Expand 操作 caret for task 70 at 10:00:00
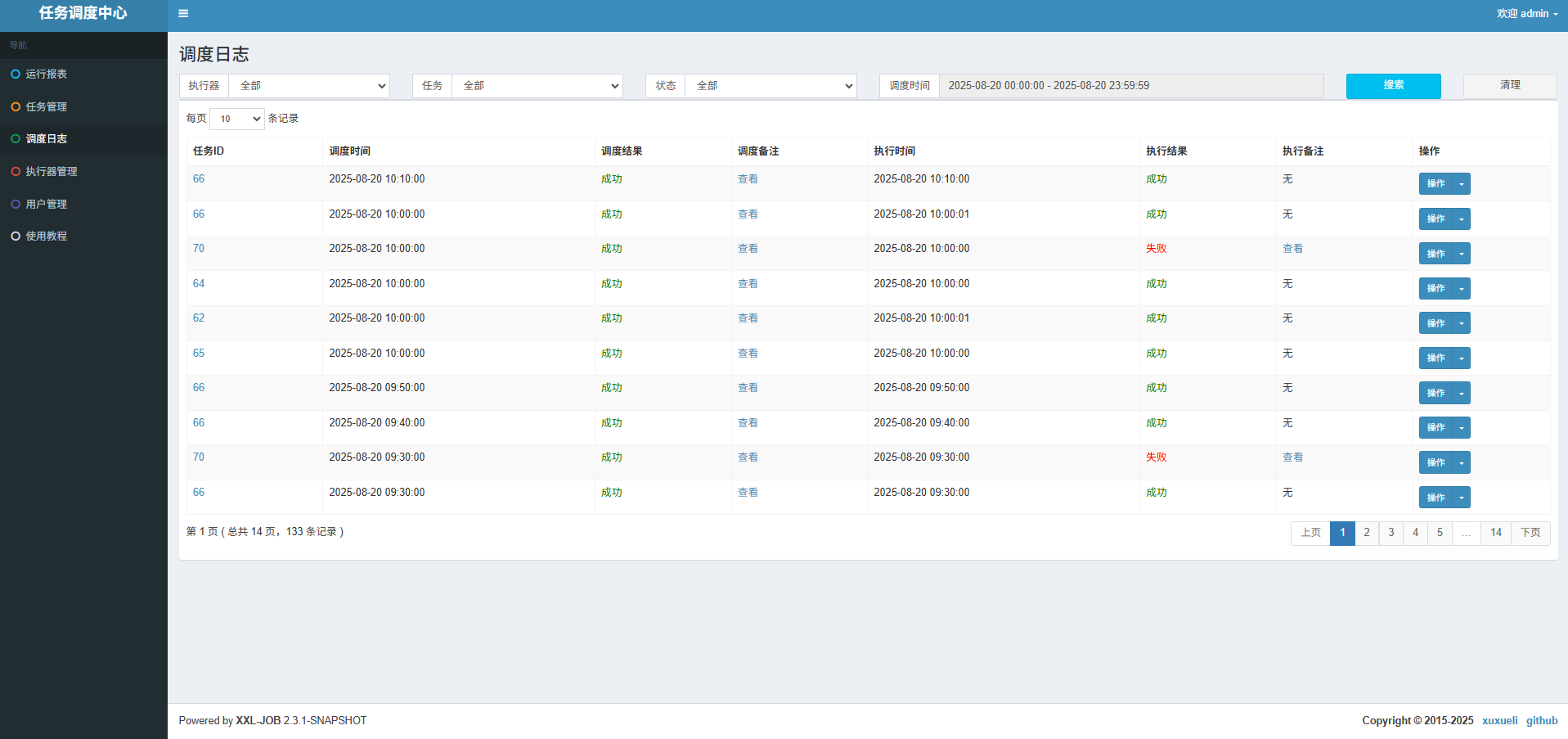Image resolution: width=1568 pixels, height=739 pixels. 1462,254
